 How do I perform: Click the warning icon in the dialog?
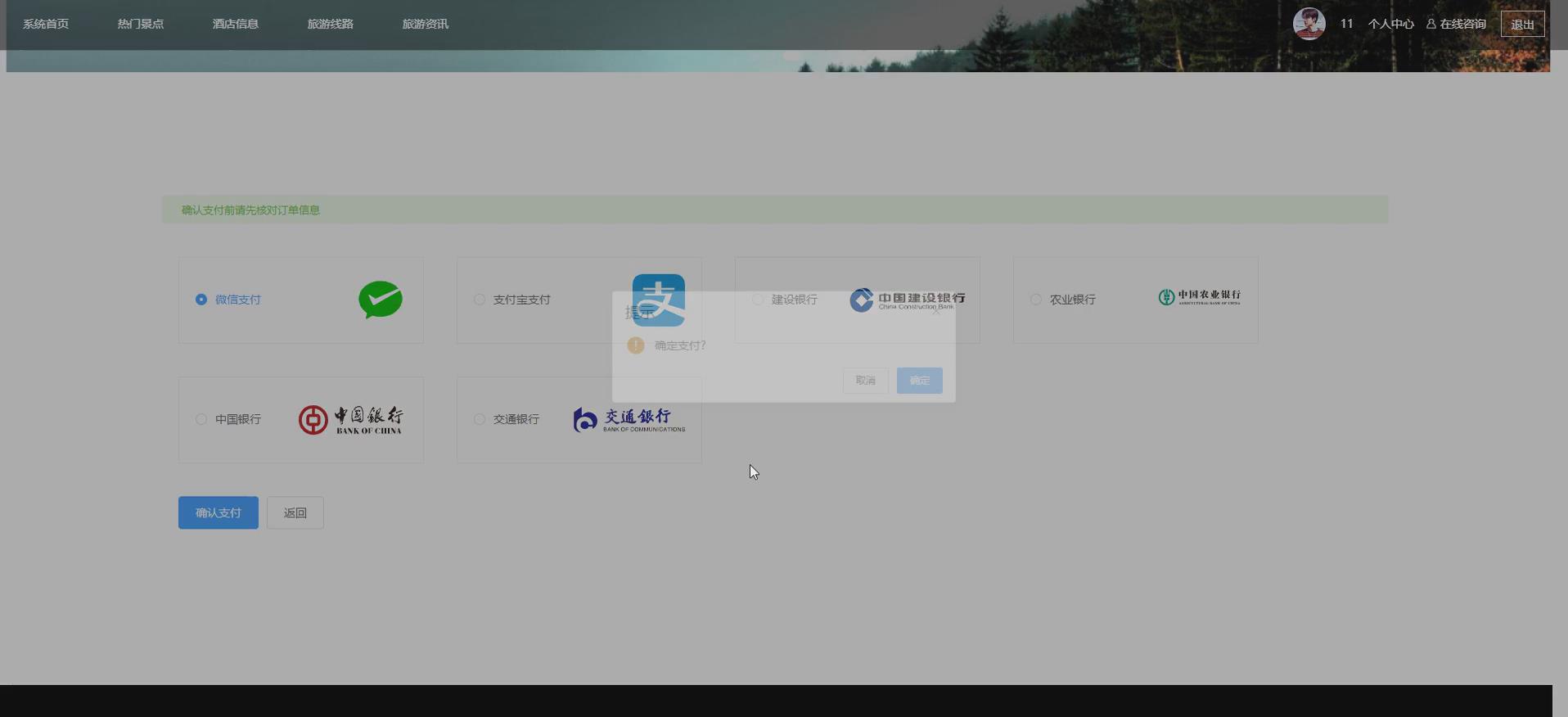(636, 345)
